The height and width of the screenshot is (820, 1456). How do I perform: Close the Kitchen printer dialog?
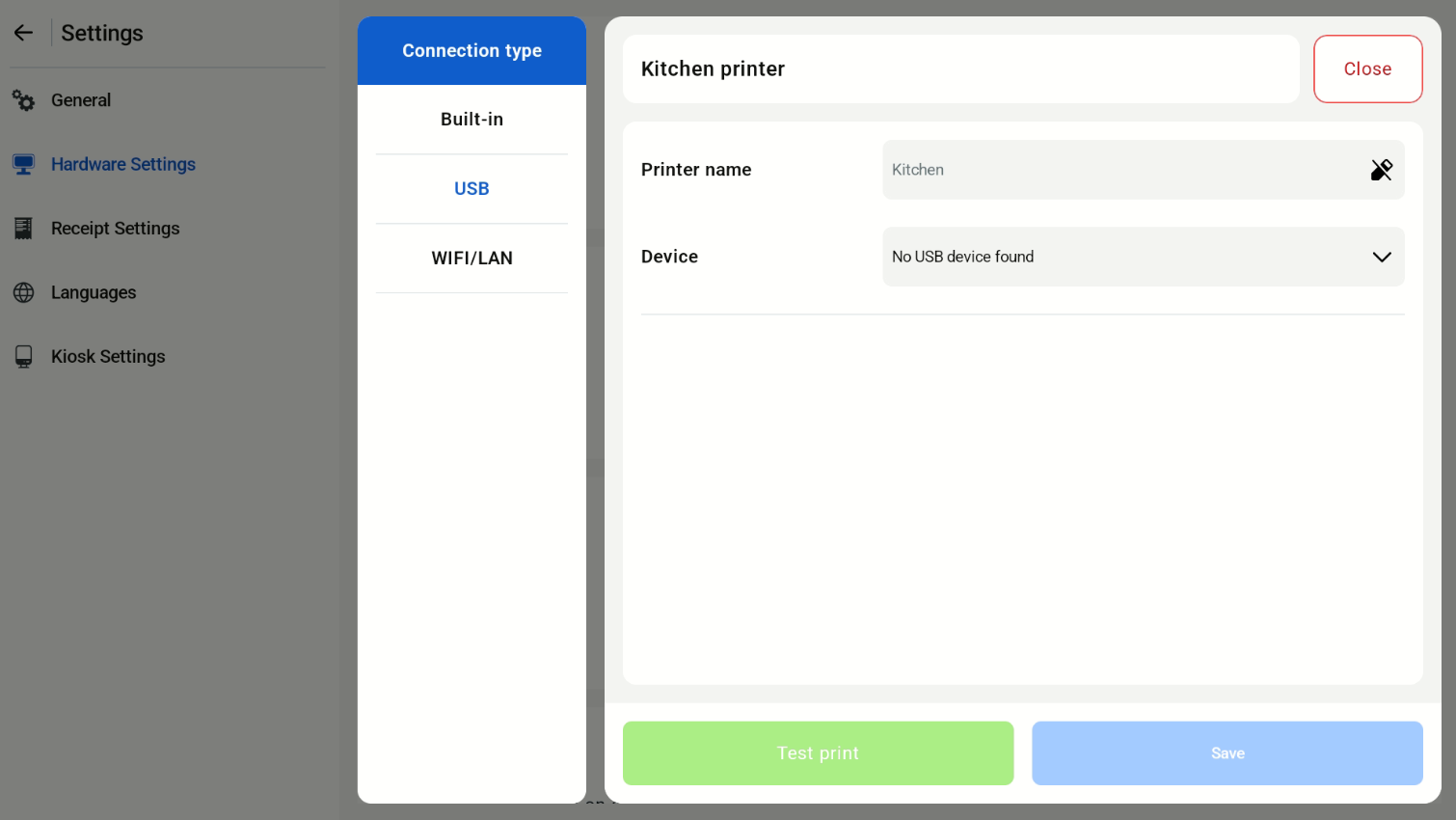point(1367,69)
